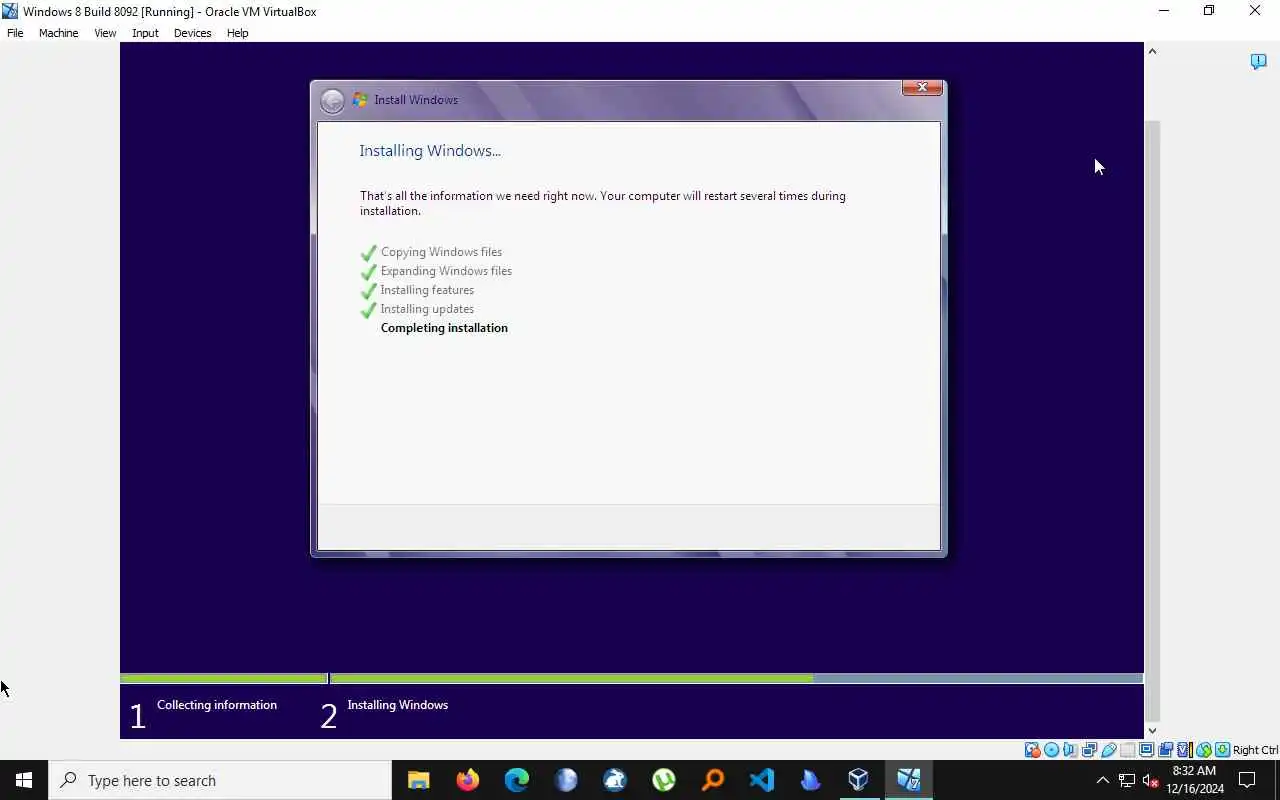The width and height of the screenshot is (1280, 800).
Task: Click the Right Ctrl host key label
Action: coord(1255,750)
